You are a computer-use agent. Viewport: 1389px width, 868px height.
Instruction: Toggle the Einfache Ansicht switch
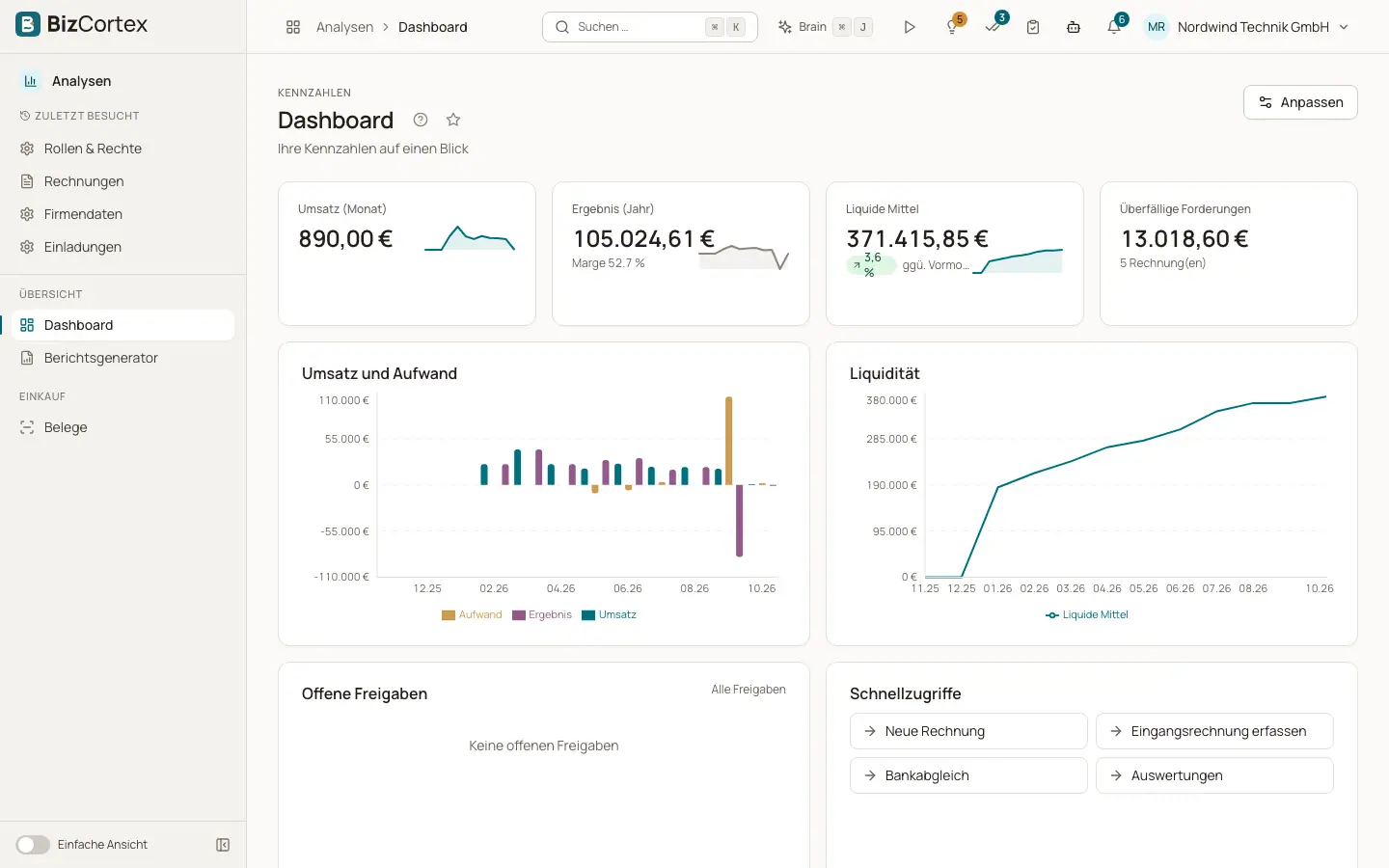pos(33,845)
